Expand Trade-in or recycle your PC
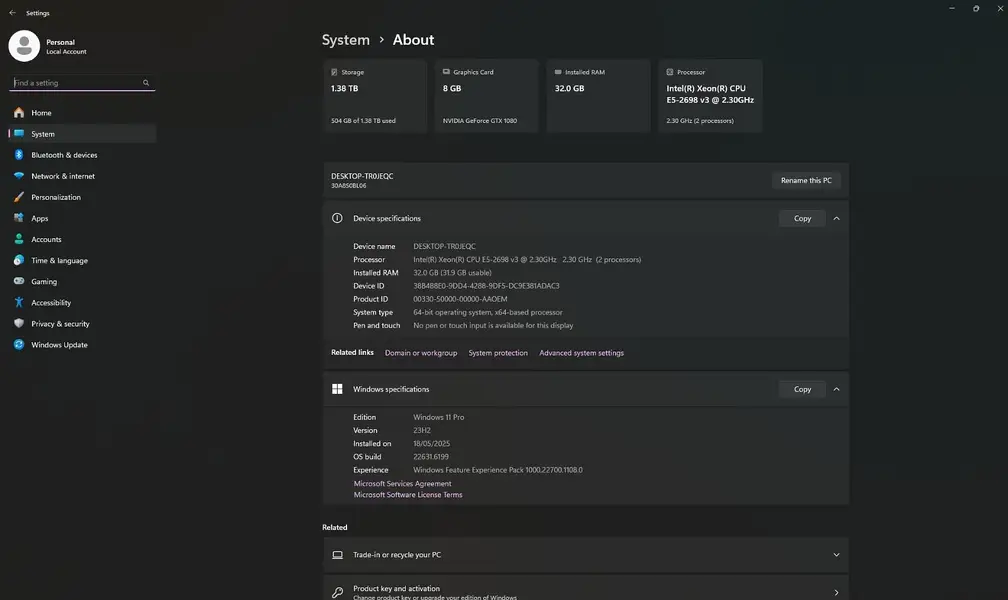Viewport: 1008px width, 600px height. [x=836, y=555]
